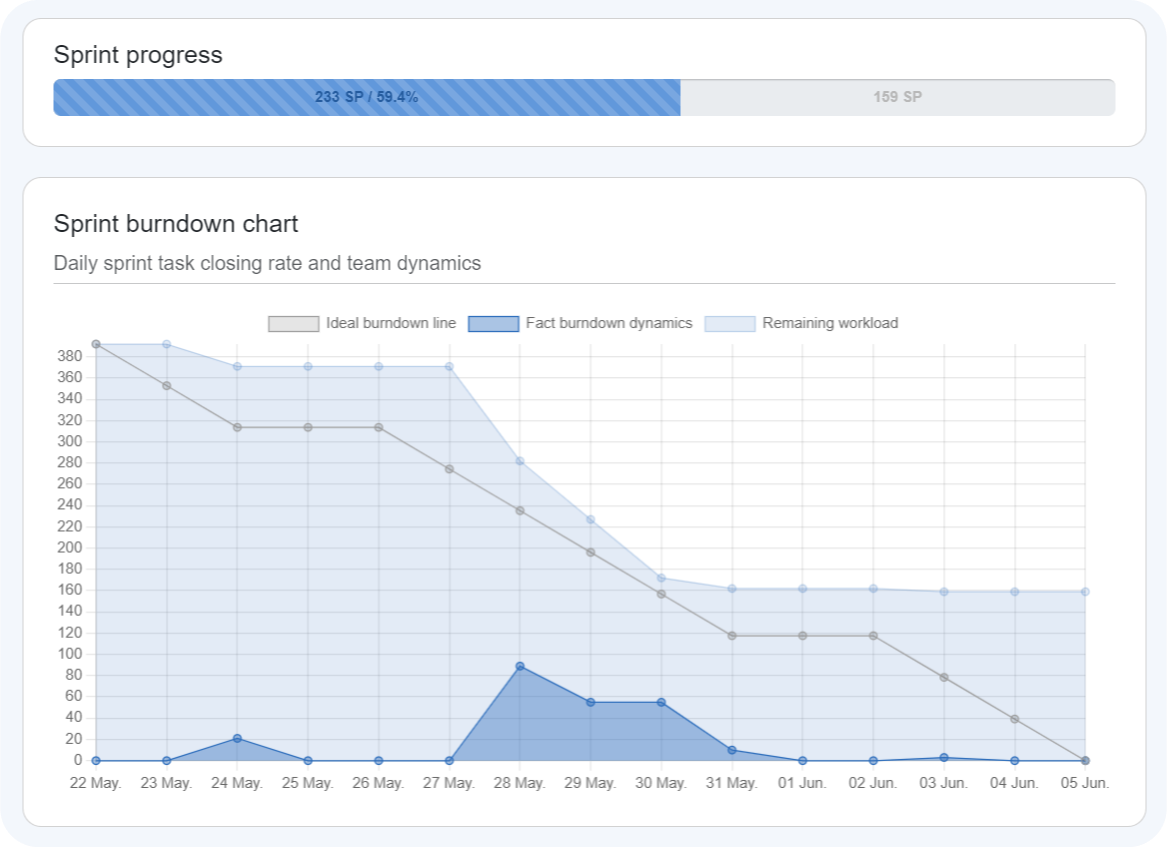Click the 01 Jun. x-axis date label
This screenshot has height=847, width=1167.
coord(802,783)
